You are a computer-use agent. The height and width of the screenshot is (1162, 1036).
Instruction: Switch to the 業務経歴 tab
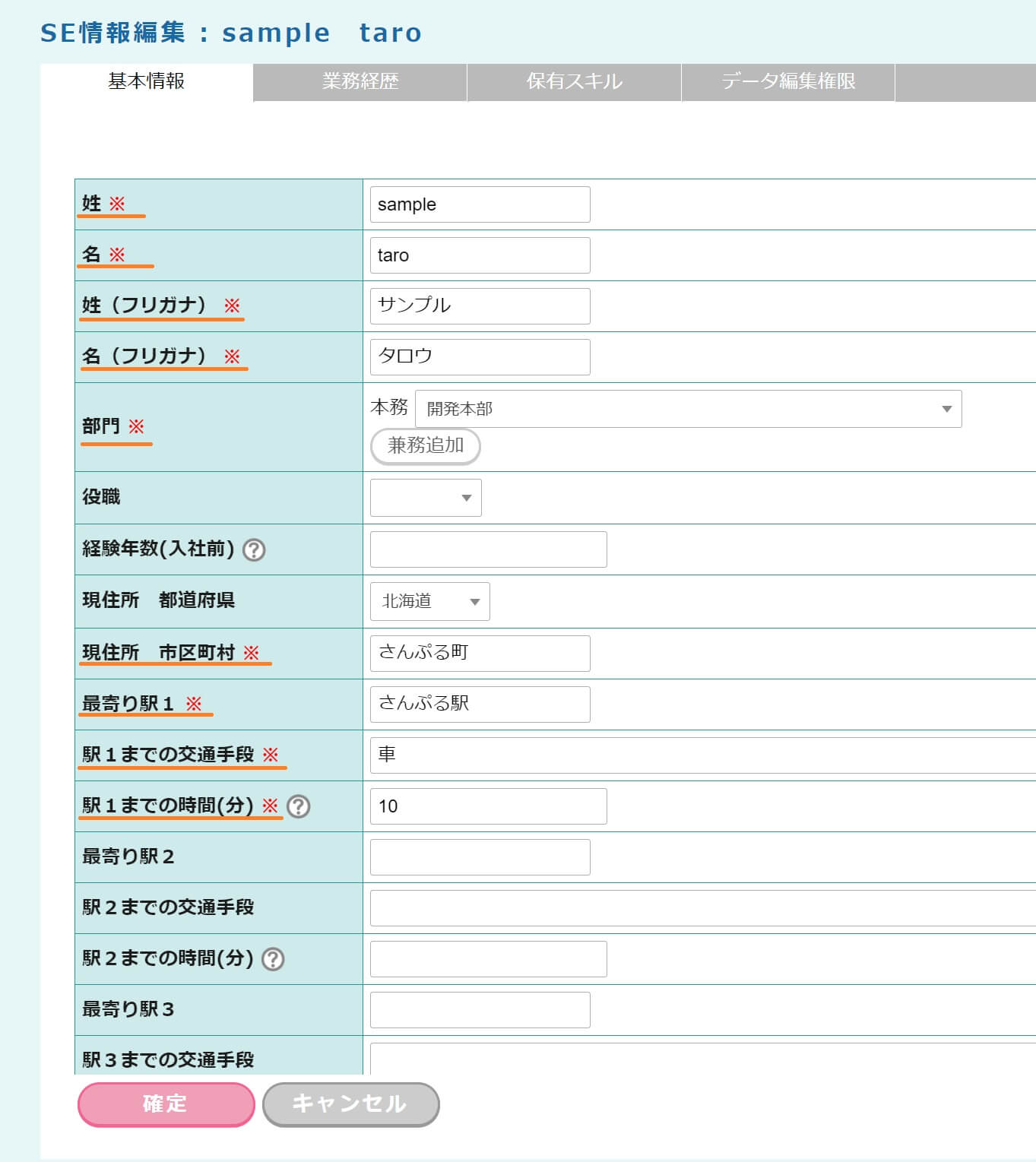coord(360,81)
